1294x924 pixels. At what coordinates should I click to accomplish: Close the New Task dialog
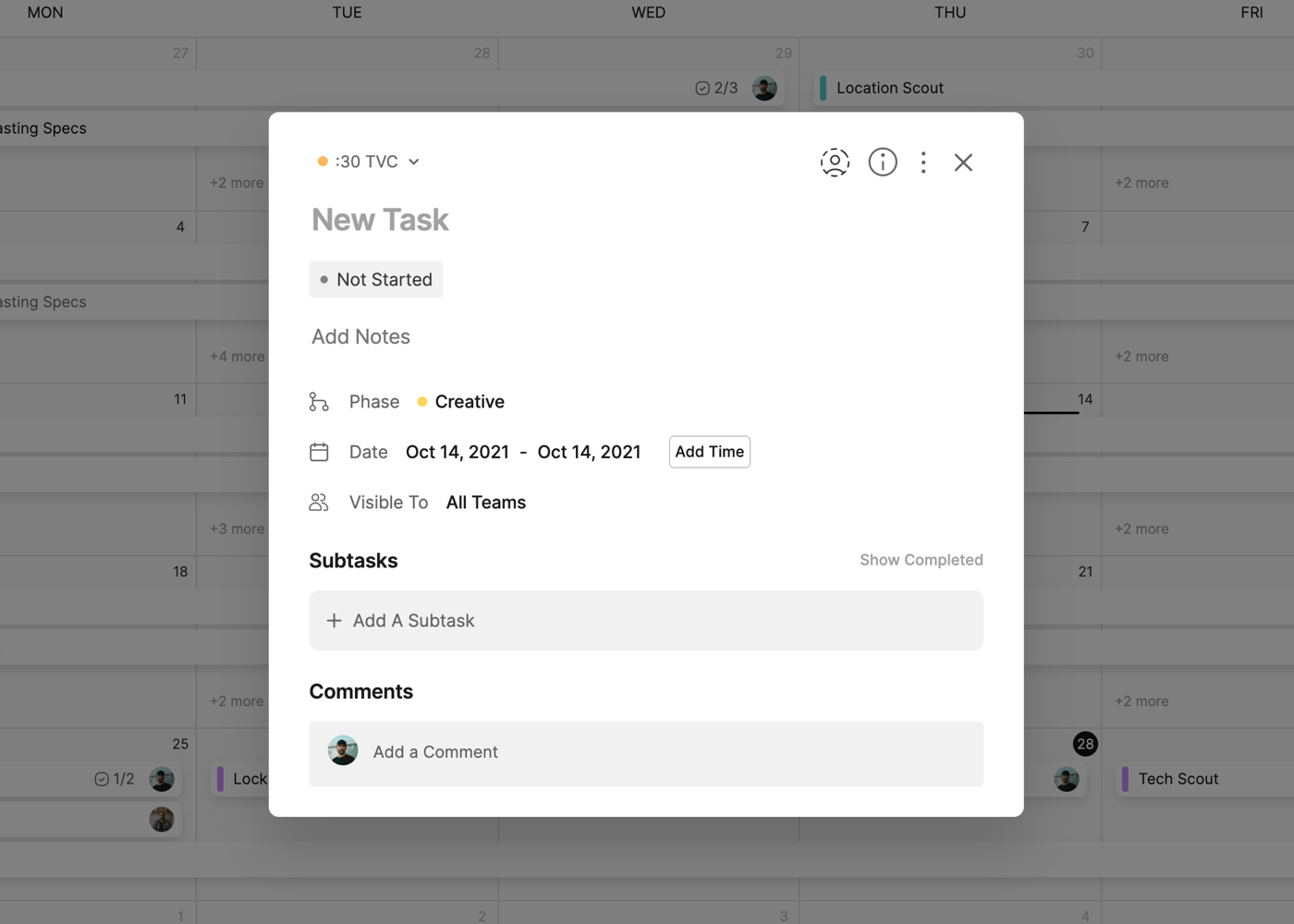point(963,163)
